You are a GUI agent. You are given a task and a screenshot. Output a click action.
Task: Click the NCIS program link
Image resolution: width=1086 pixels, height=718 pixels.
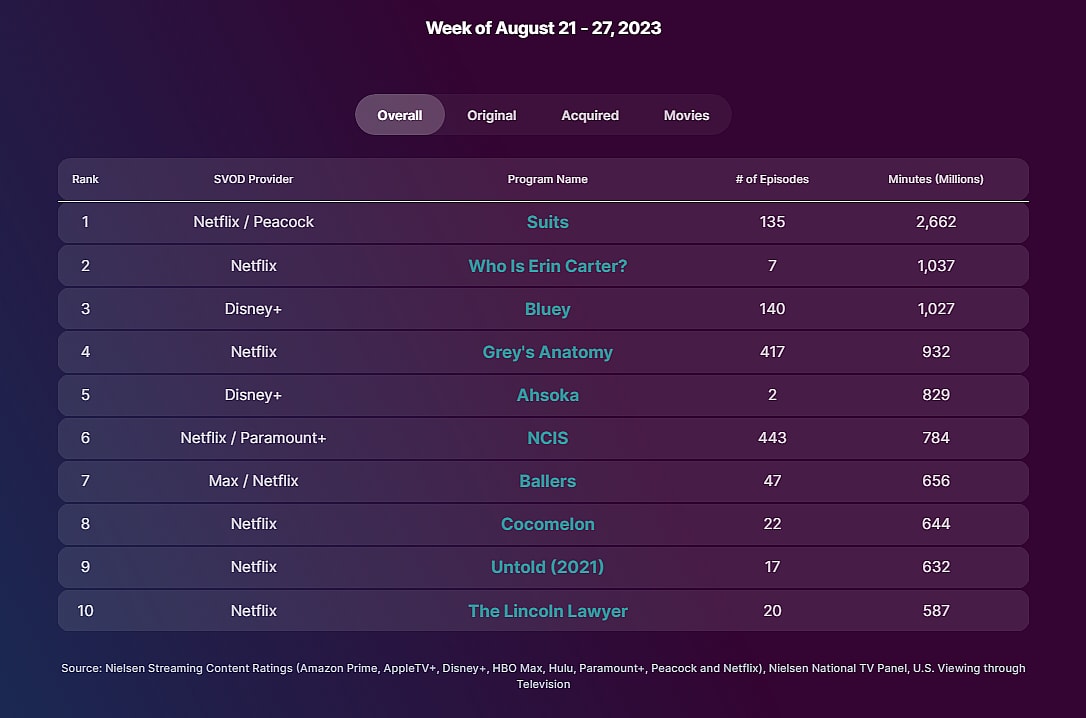(547, 438)
